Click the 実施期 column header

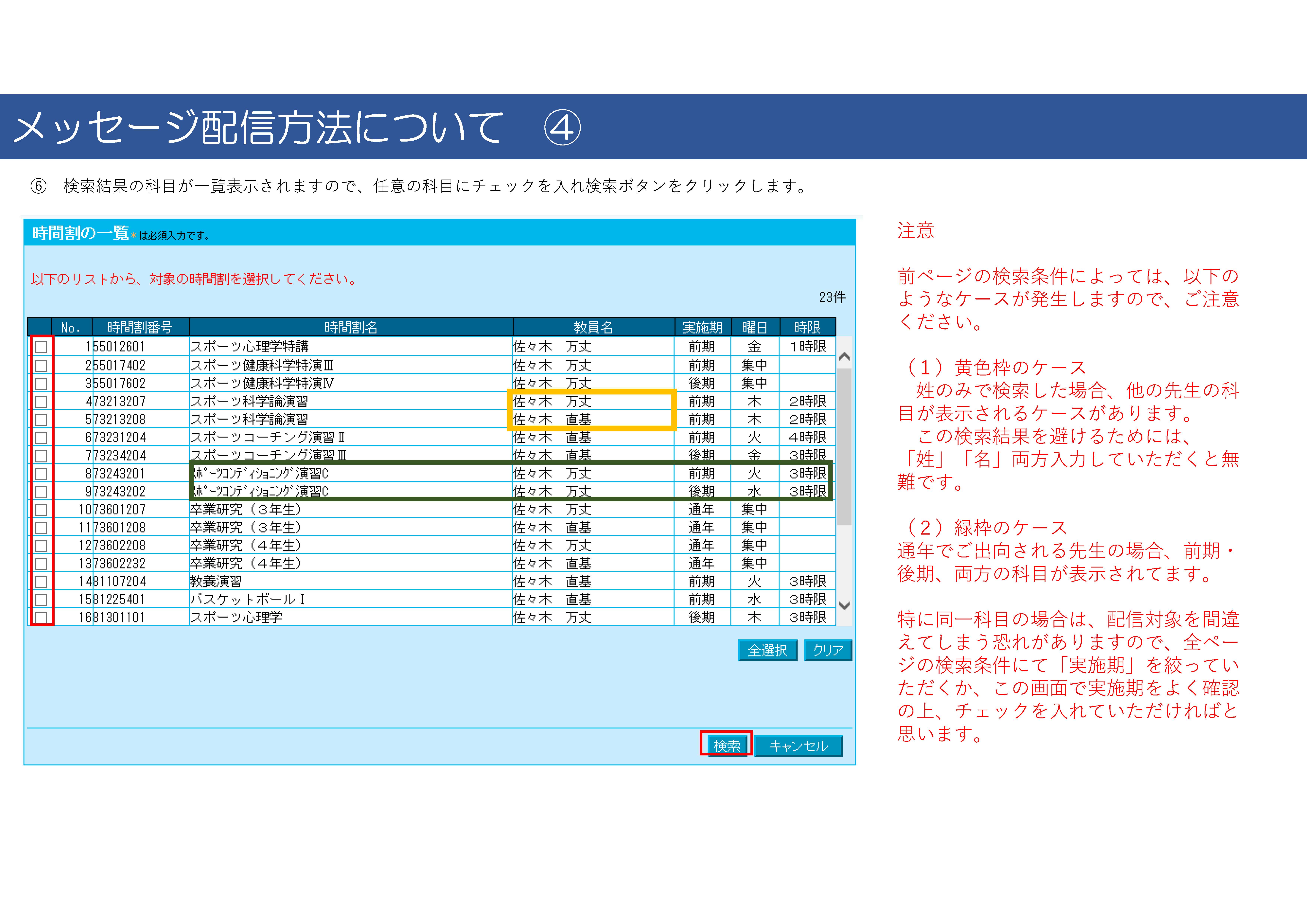[702, 327]
